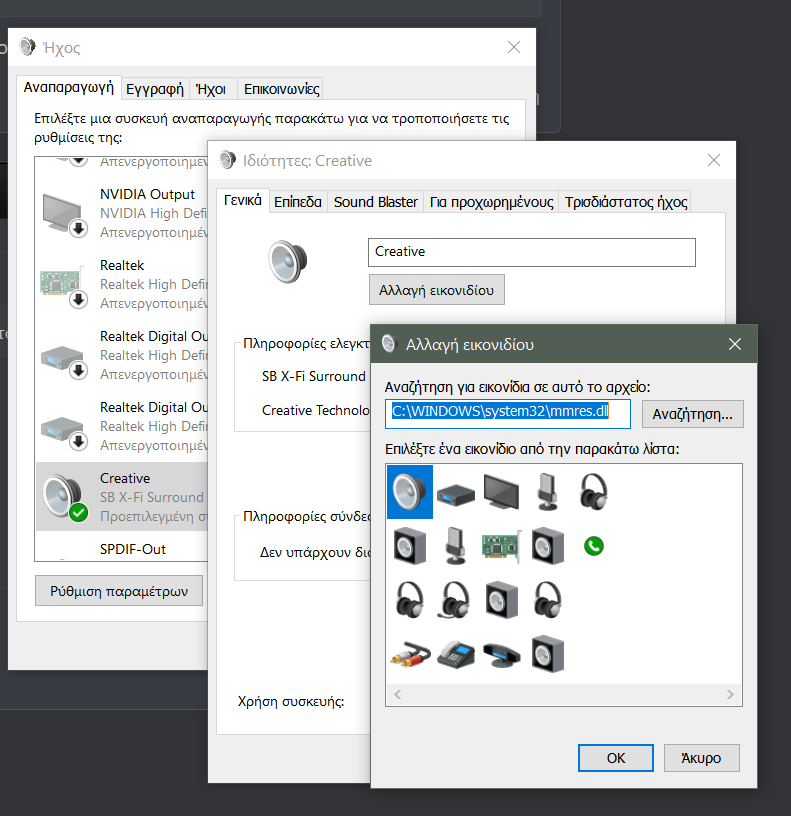Screen dimensions: 791x816
Task: Open the Επικοινωνίες tab
Action: point(281,89)
